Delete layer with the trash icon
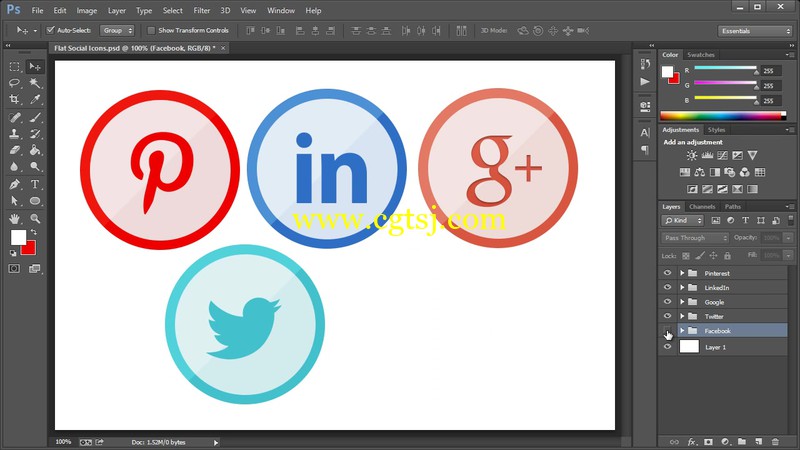800x450 pixels. pyautogui.click(x=776, y=442)
